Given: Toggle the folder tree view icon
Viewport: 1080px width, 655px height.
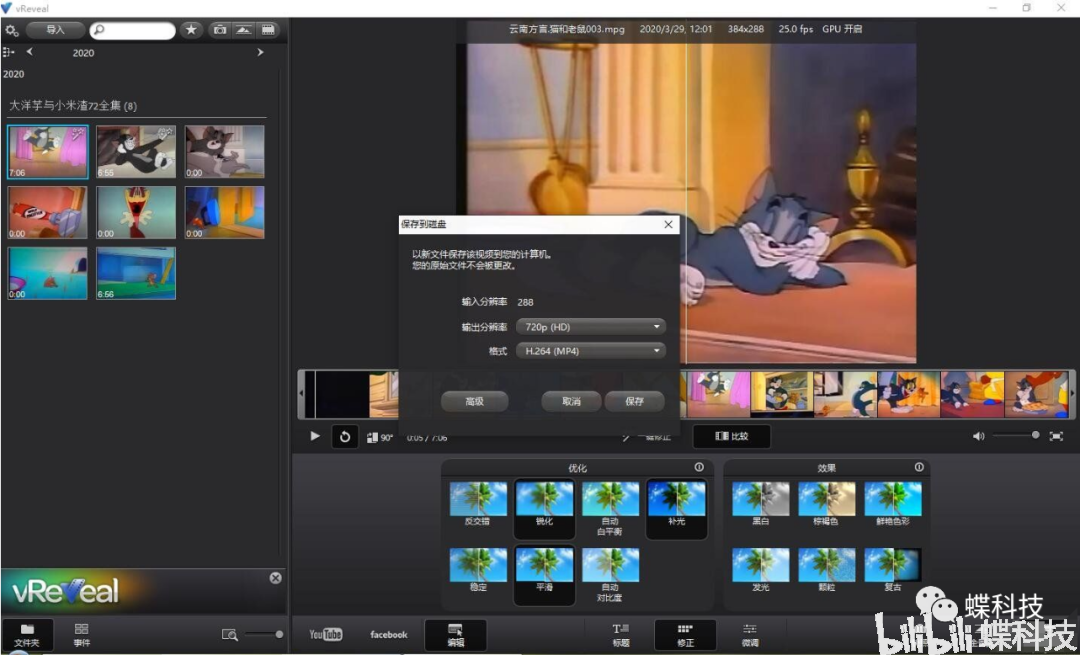Looking at the screenshot, I should tap(8, 52).
